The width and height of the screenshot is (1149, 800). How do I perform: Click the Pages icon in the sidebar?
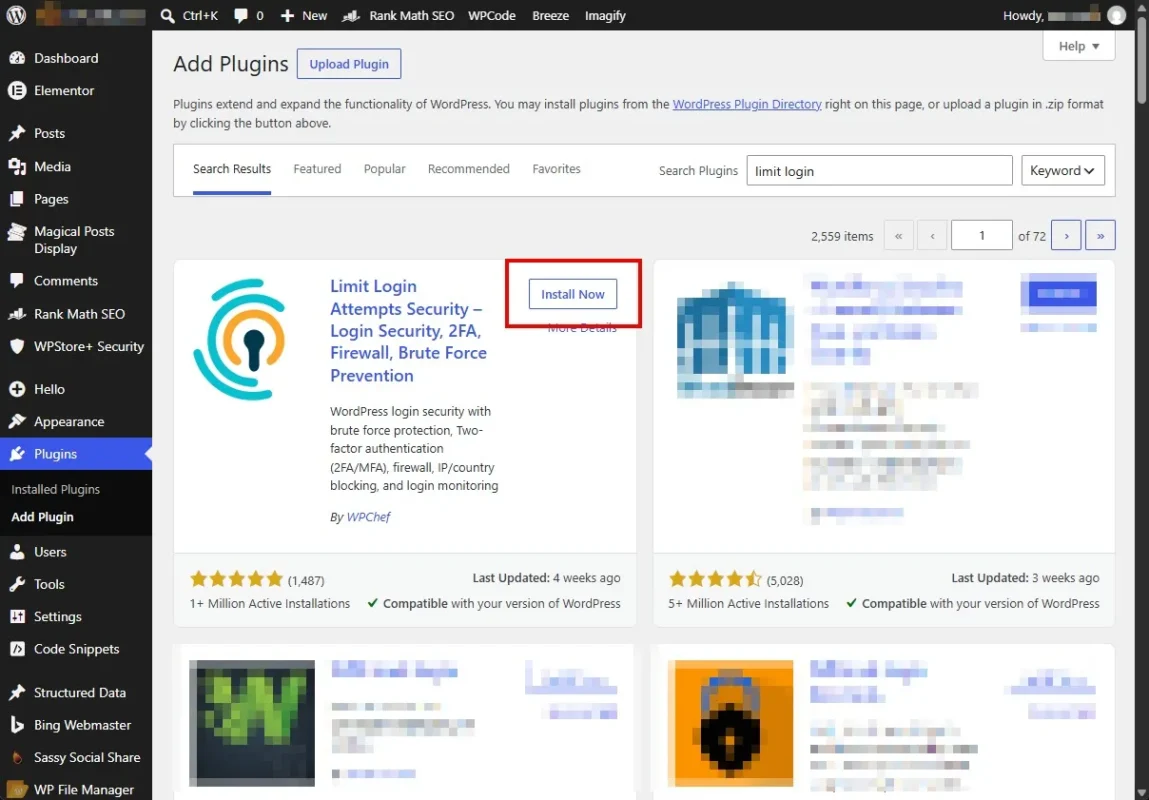coord(17,199)
